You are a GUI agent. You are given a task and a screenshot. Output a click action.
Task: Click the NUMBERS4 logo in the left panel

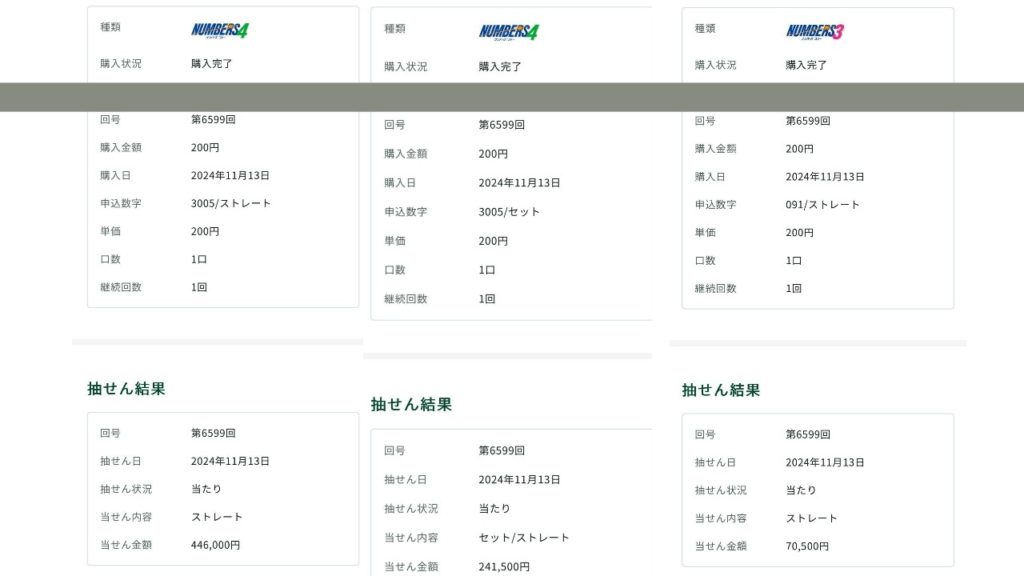220,30
